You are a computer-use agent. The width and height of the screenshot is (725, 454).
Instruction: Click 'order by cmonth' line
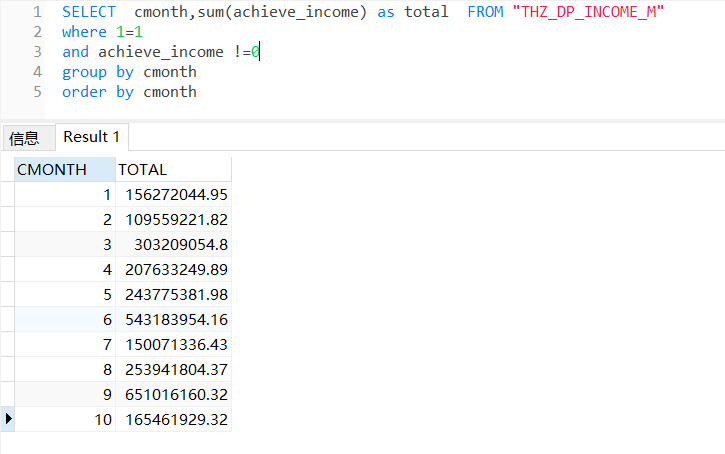(x=129, y=92)
